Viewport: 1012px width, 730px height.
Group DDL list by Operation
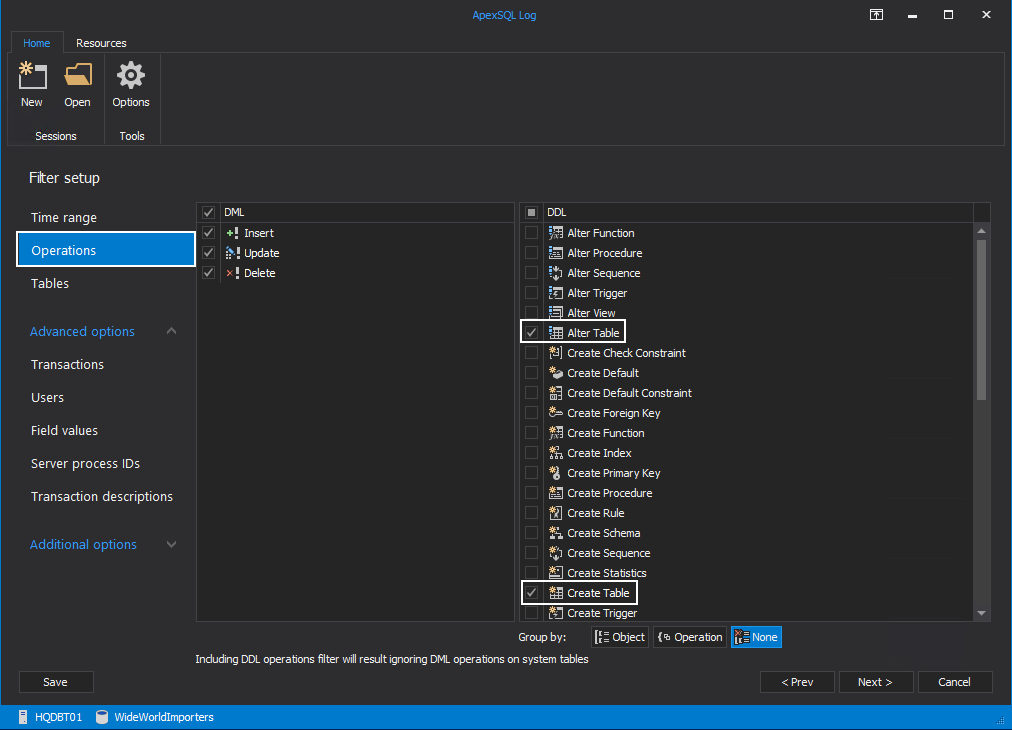click(x=690, y=637)
